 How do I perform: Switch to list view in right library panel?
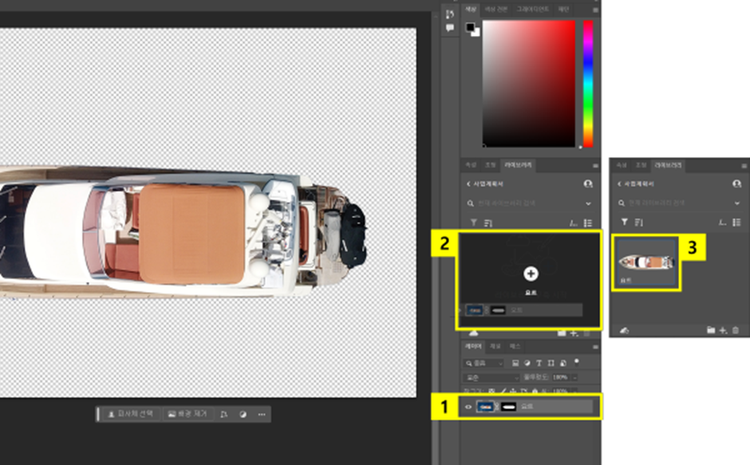coord(739,221)
